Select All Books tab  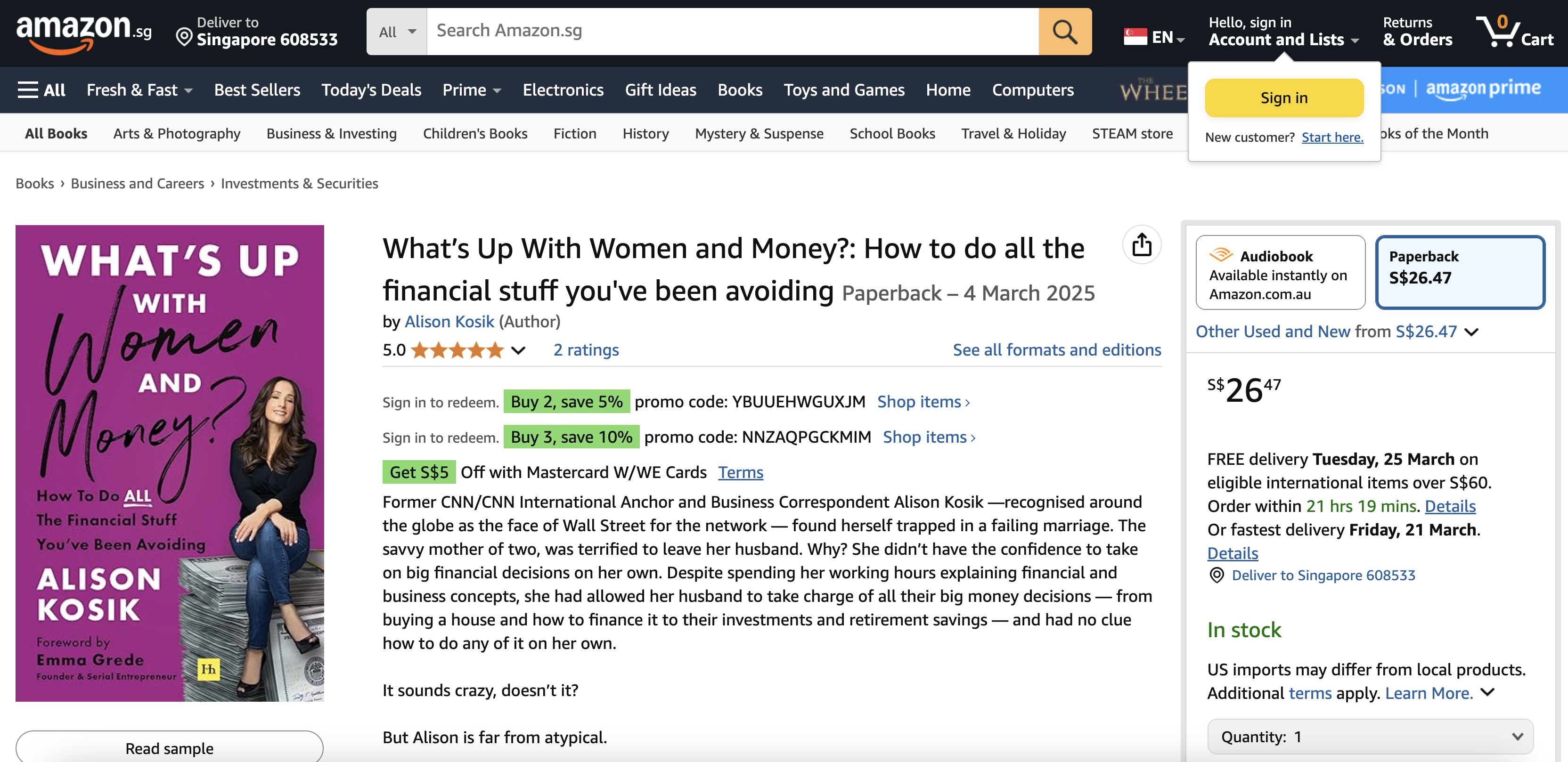56,133
